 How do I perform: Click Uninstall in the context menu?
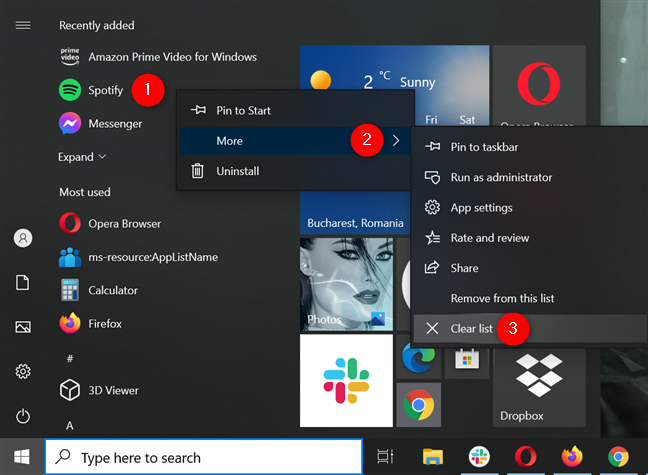pyautogui.click(x=237, y=171)
